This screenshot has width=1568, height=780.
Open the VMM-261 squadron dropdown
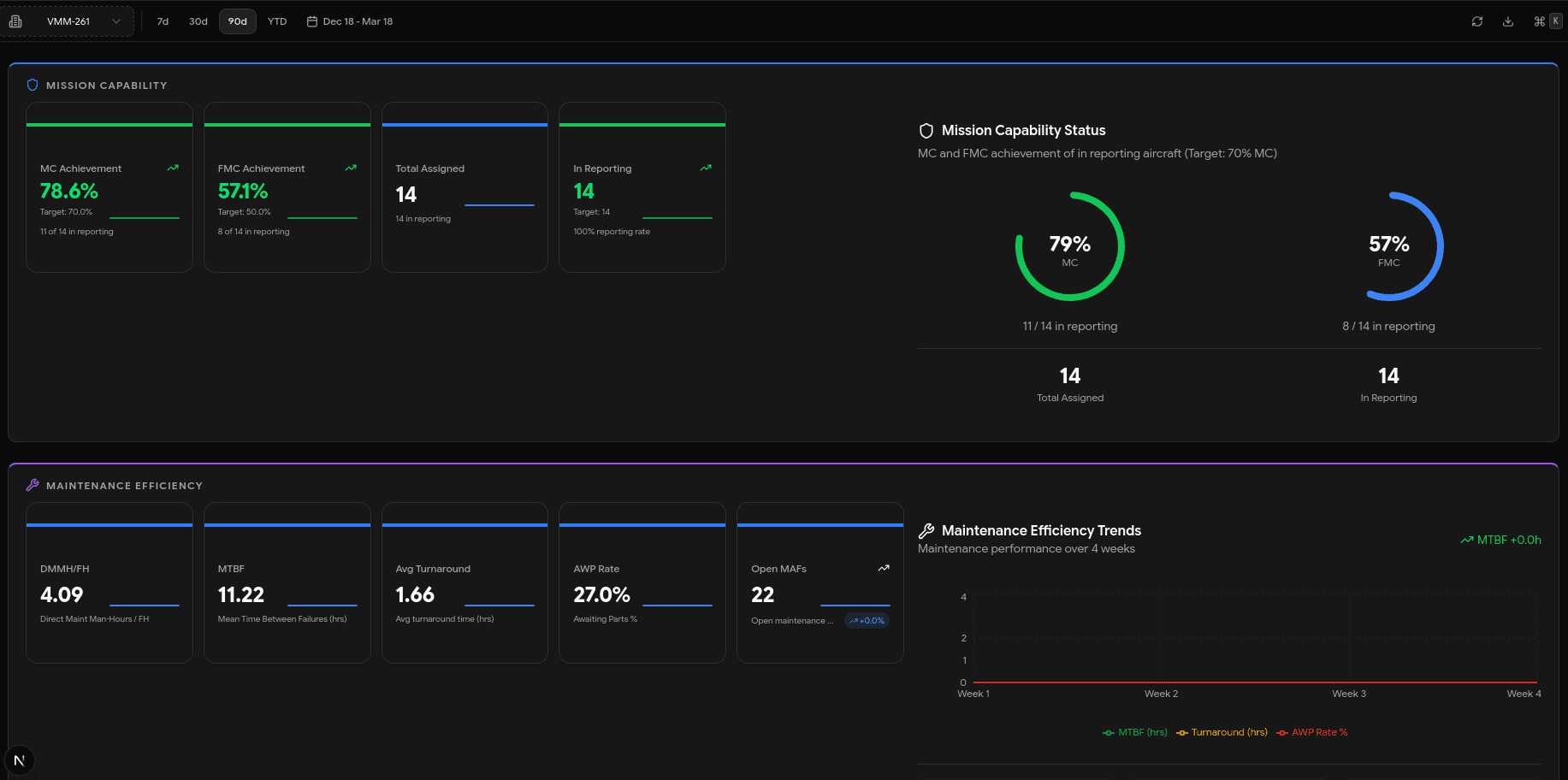click(81, 21)
